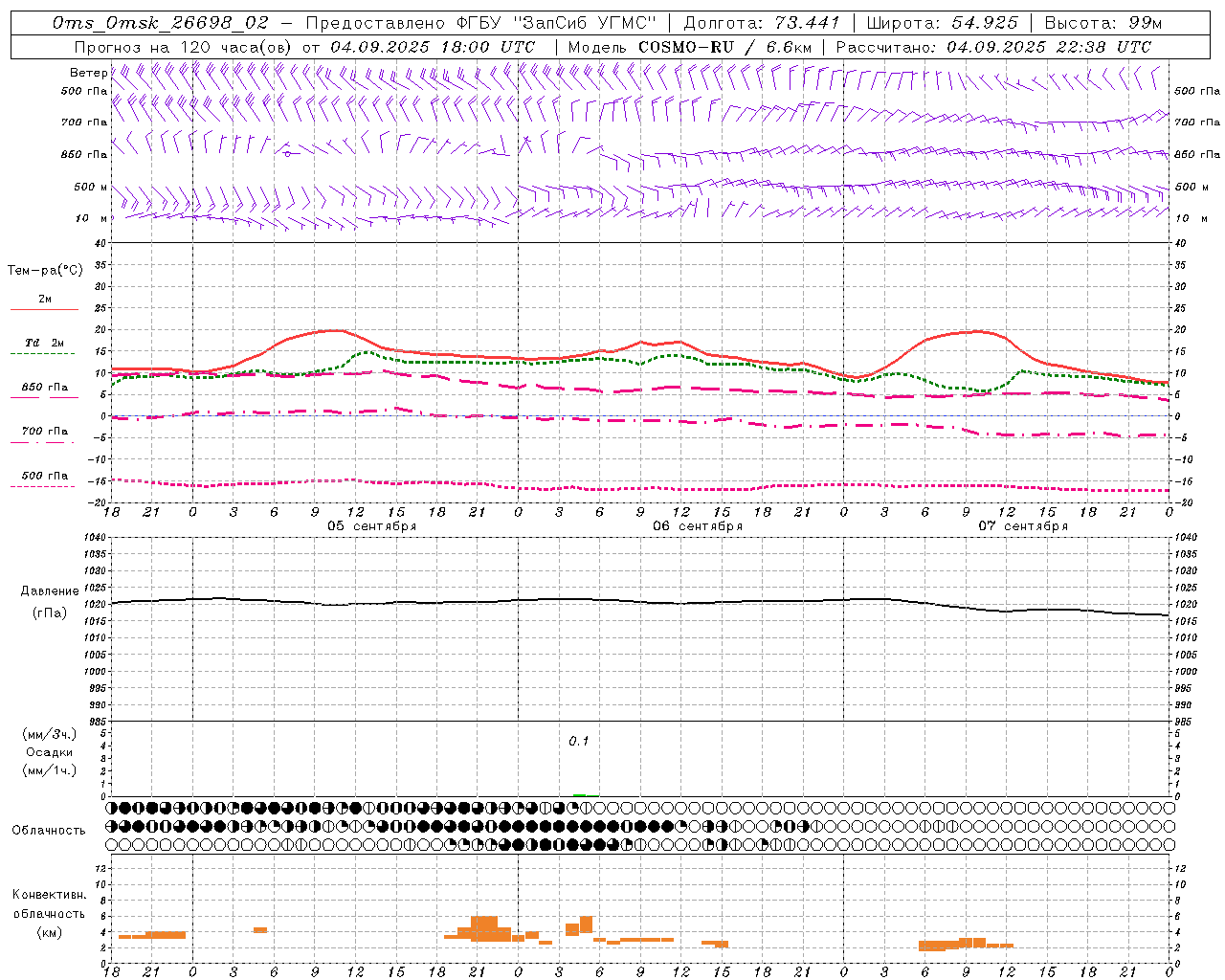1225x980 pixels.
Task: Select the text Предоставлено ФГБУ "ЗапСиб УГМС"
Action: tap(481, 23)
